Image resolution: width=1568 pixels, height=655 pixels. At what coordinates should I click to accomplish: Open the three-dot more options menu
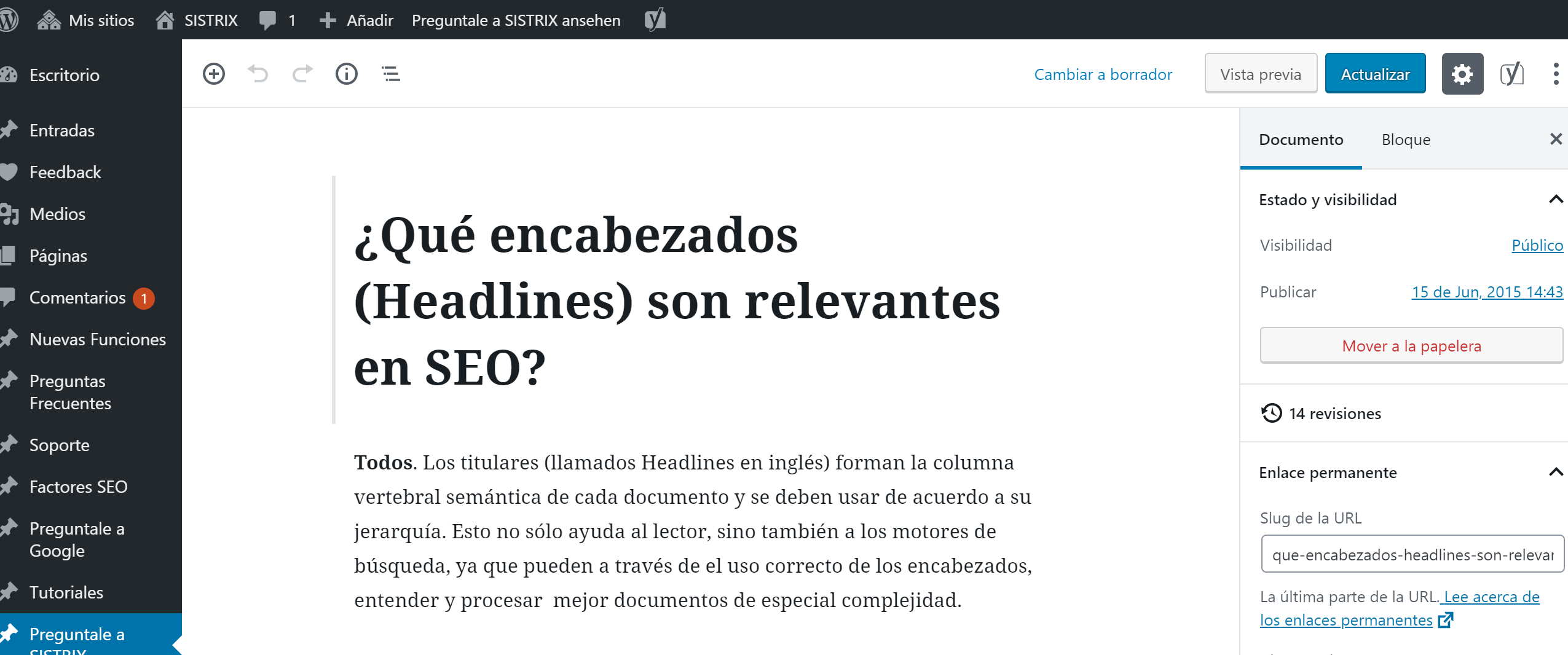click(x=1555, y=74)
